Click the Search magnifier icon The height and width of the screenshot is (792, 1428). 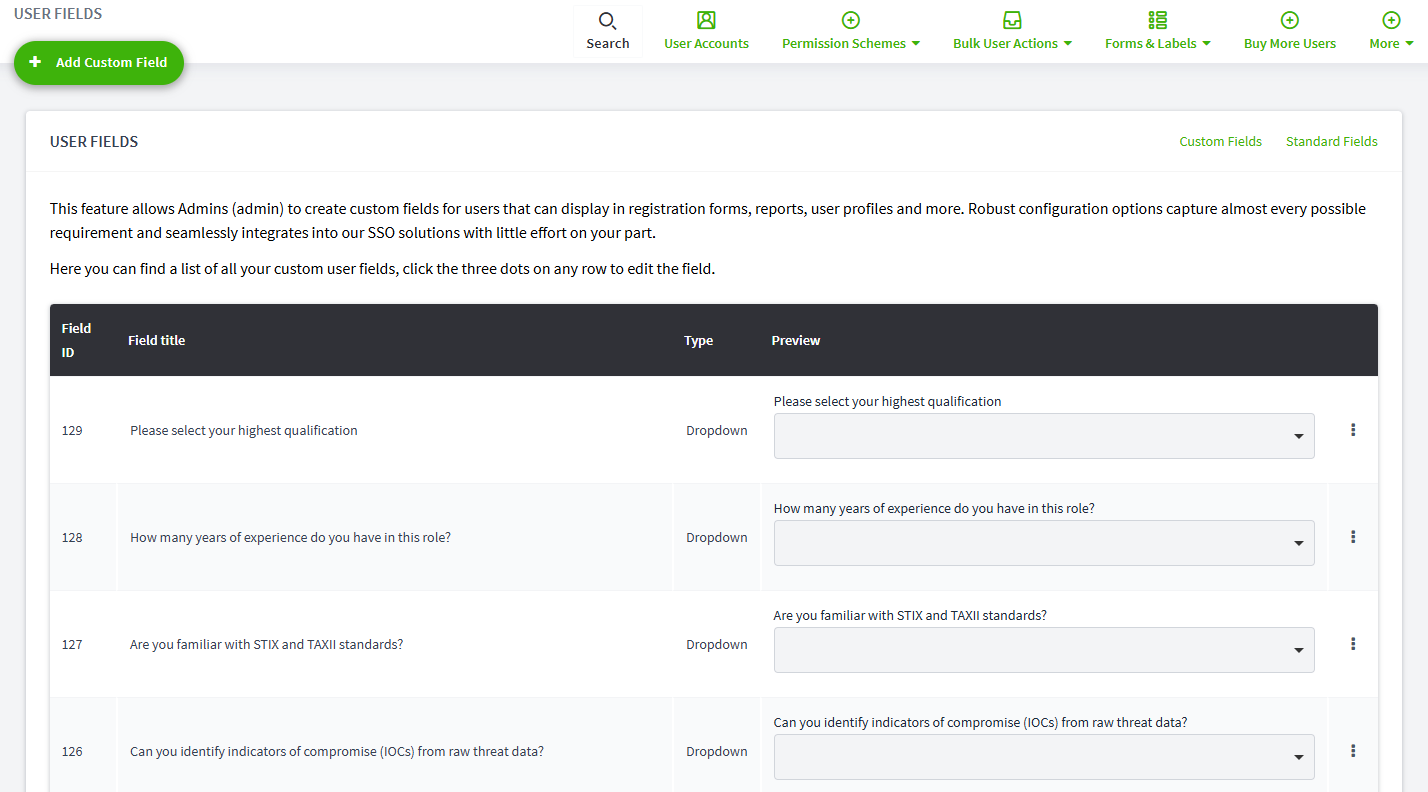(607, 21)
